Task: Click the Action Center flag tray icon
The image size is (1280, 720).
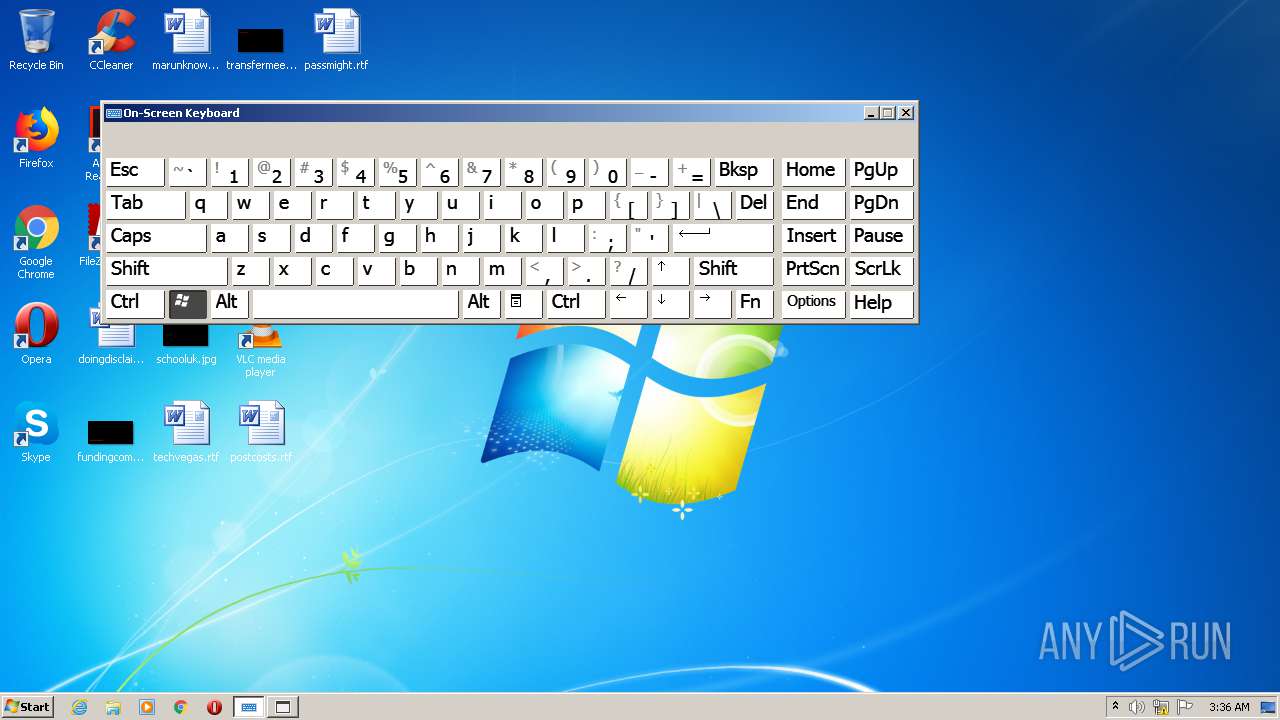Action: 1186,707
